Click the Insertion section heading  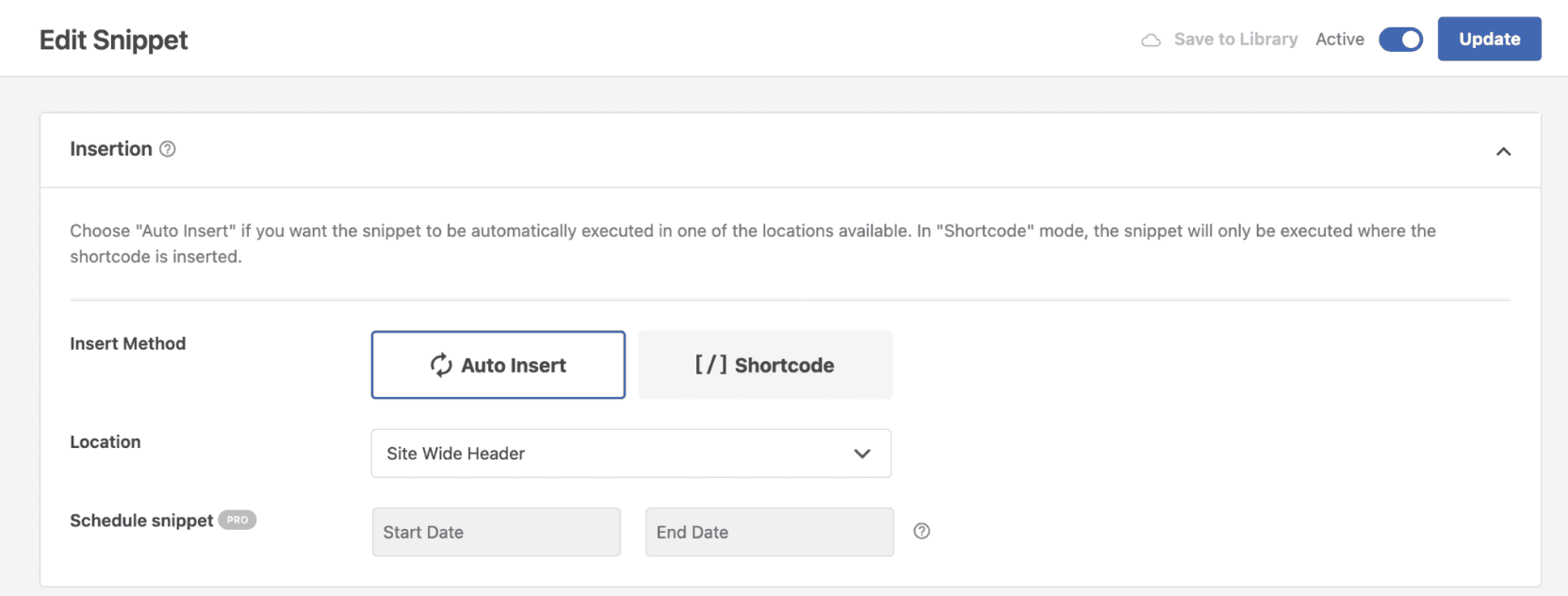coord(111,149)
